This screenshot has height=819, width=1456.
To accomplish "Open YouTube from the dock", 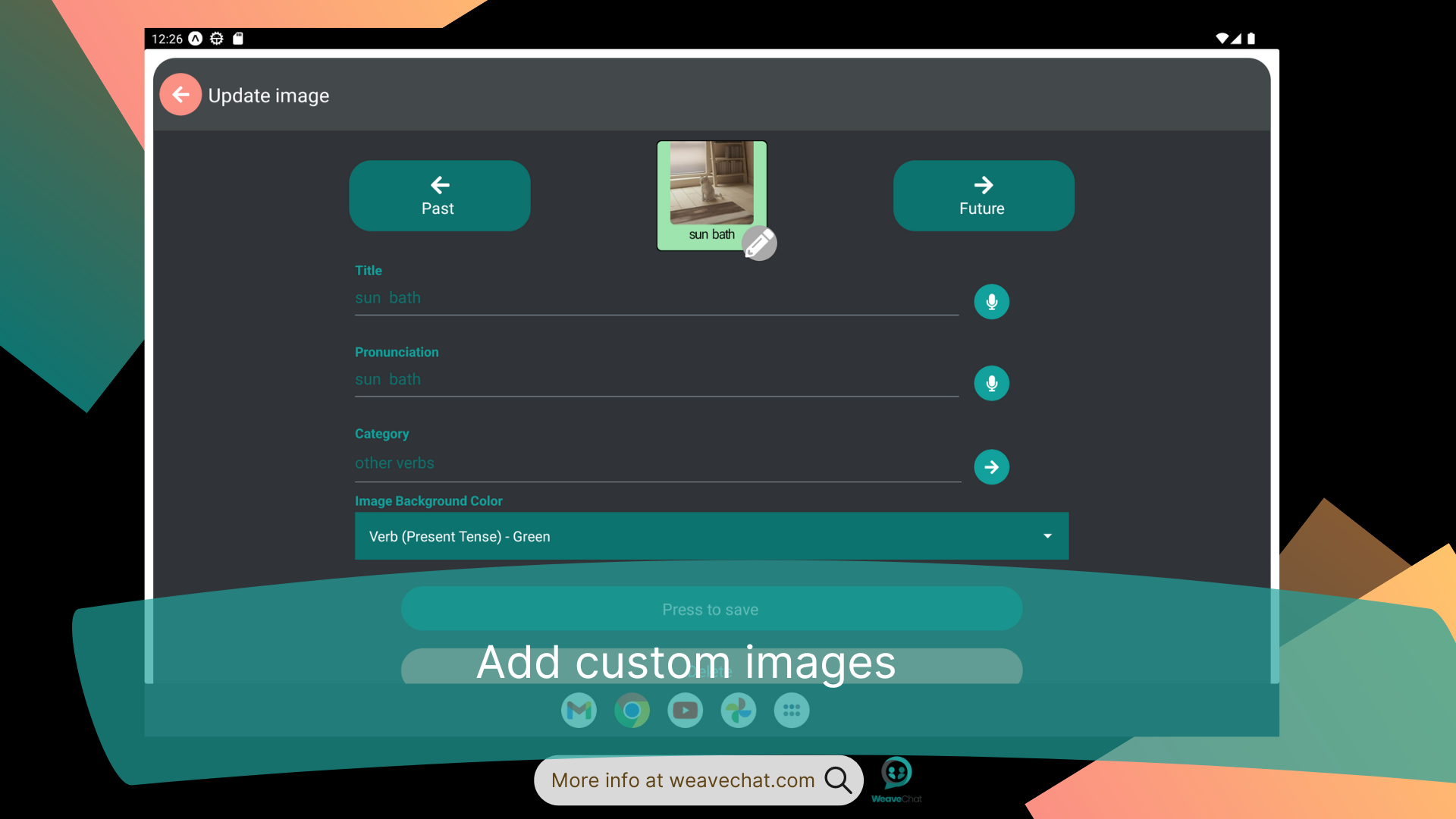I will [685, 711].
